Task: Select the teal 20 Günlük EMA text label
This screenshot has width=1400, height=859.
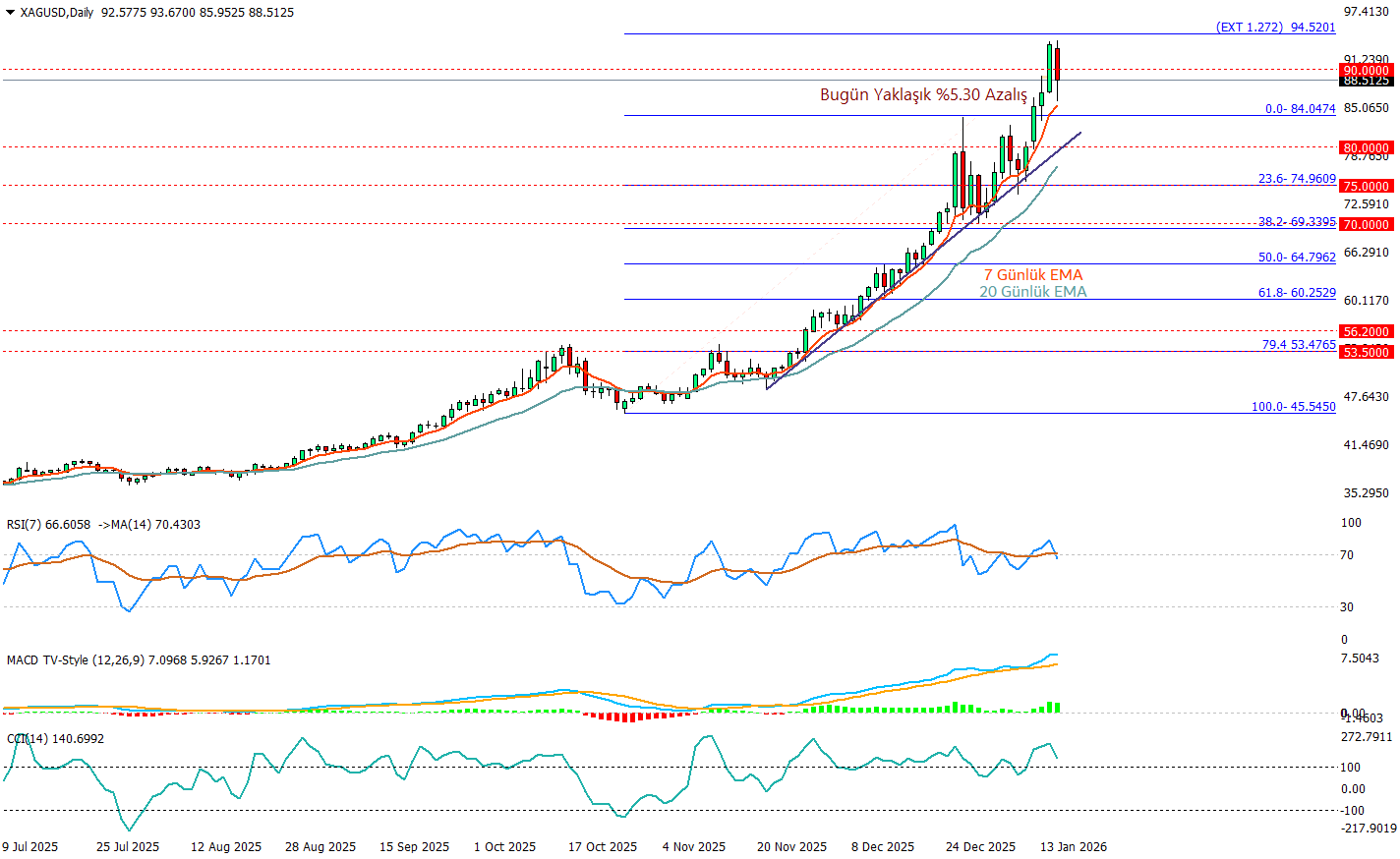Action: pos(1033,292)
